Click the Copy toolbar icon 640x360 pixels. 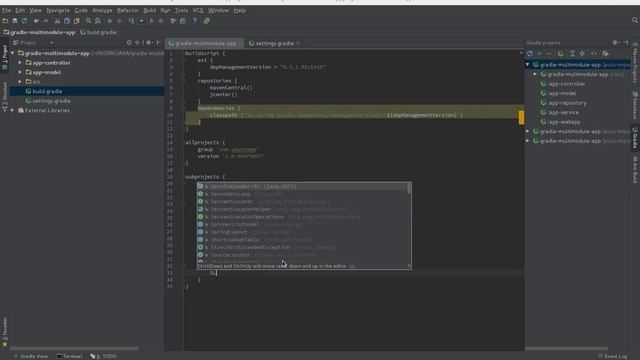[x=67, y=21]
